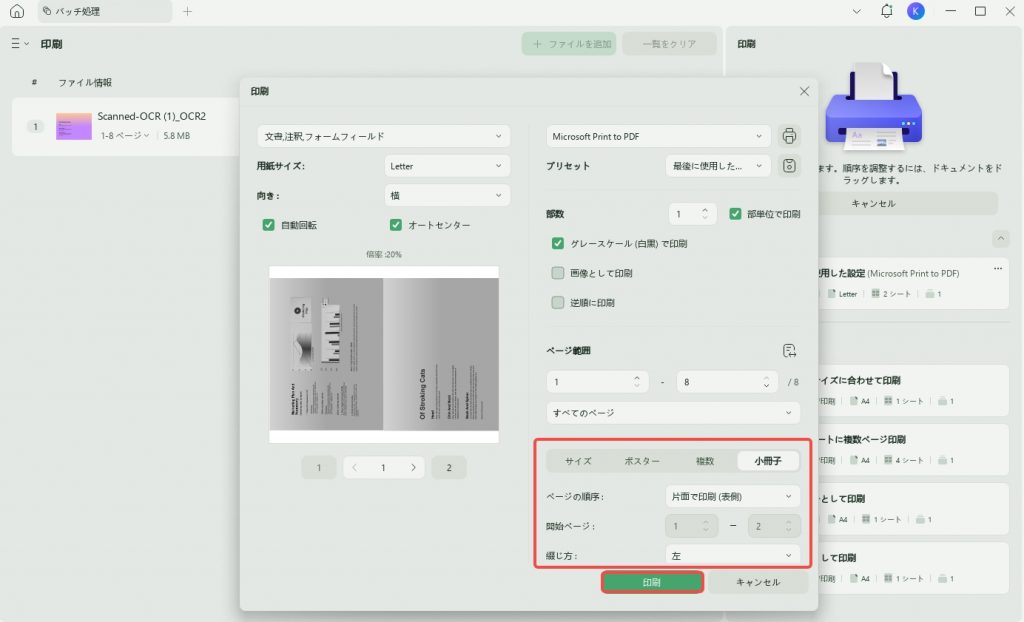Enable 画像として印刷 checkbox
This screenshot has height=622, width=1024.
(558, 273)
